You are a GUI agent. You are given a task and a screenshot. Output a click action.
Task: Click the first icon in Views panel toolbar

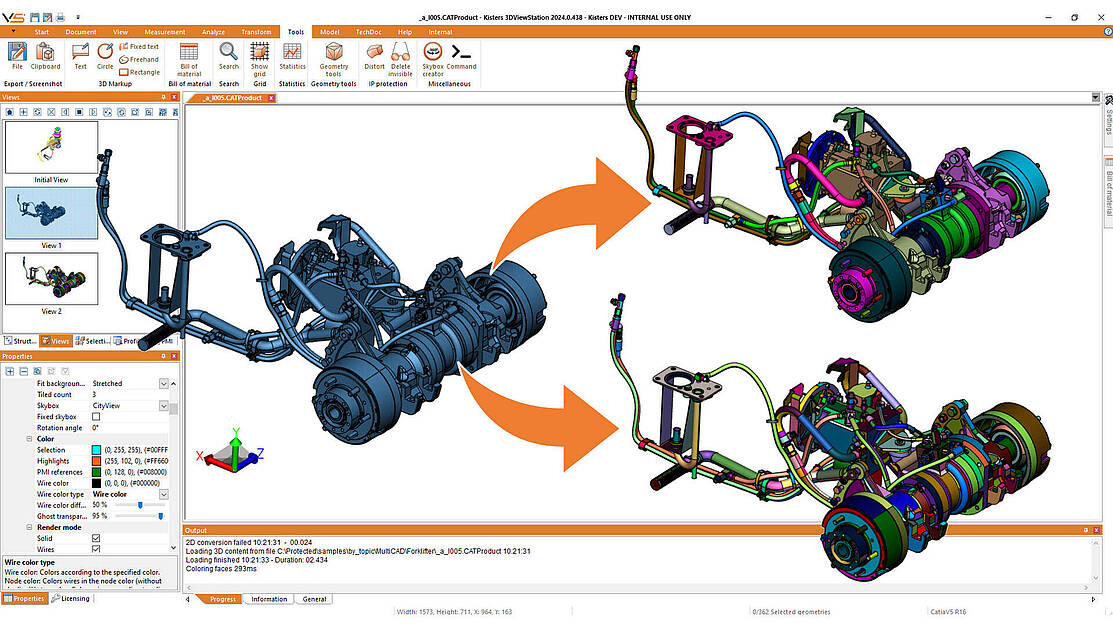[9, 112]
